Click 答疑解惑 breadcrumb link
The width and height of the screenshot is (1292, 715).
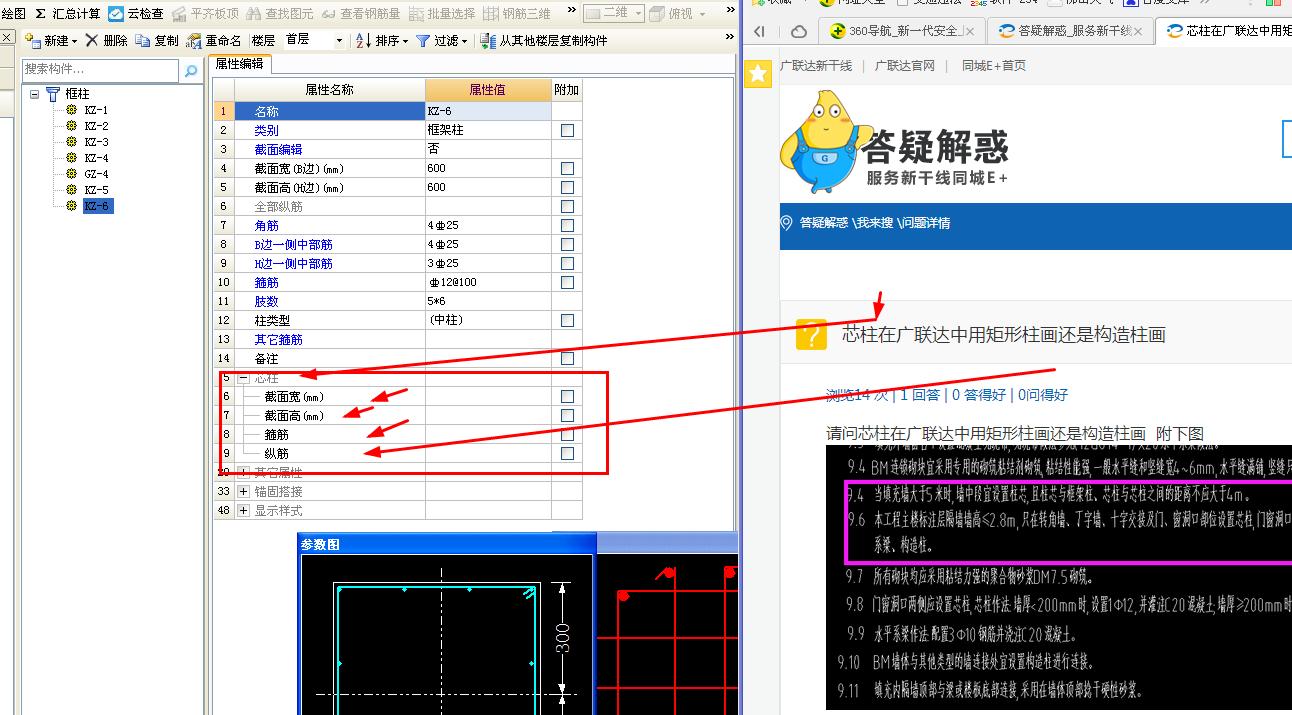tap(823, 223)
